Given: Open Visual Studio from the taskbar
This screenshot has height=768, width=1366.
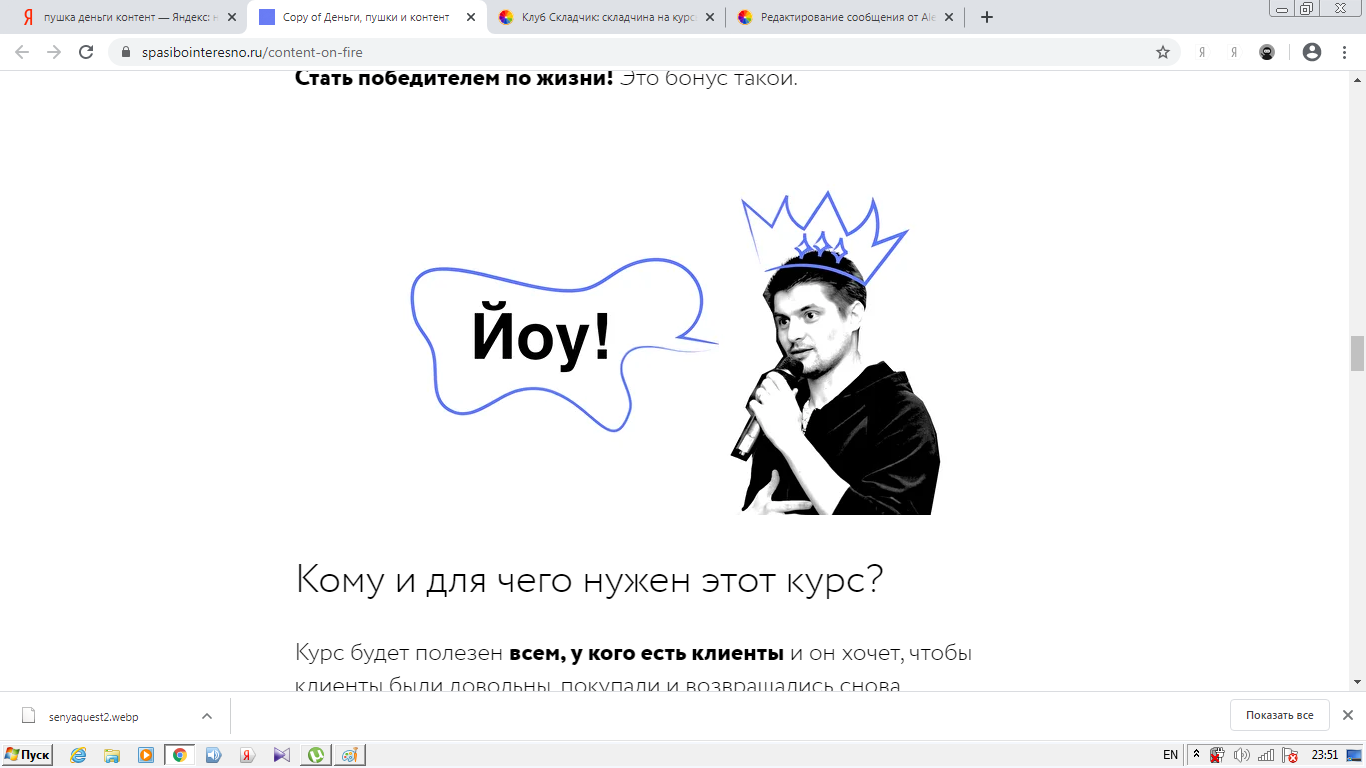Looking at the screenshot, I should coord(281,755).
